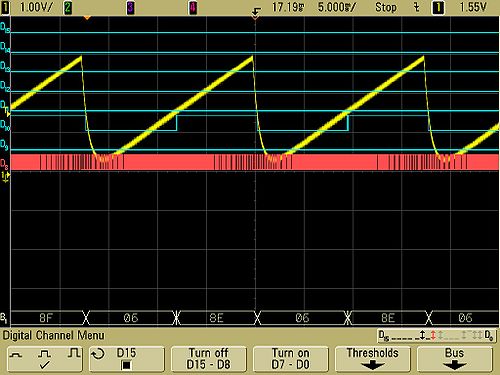Select channel 1 indicator in top bar
Viewport: 500px width, 375px height.
pos(5,7)
